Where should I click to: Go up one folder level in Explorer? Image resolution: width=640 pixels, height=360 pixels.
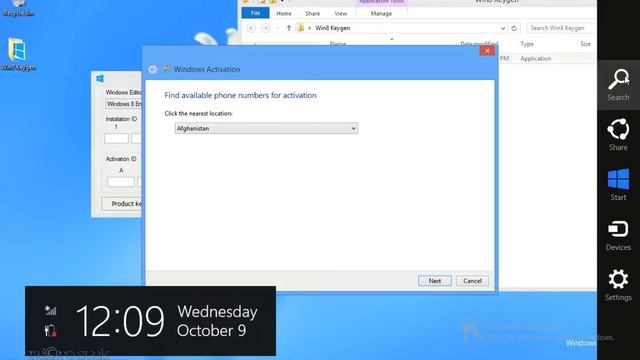289,28
